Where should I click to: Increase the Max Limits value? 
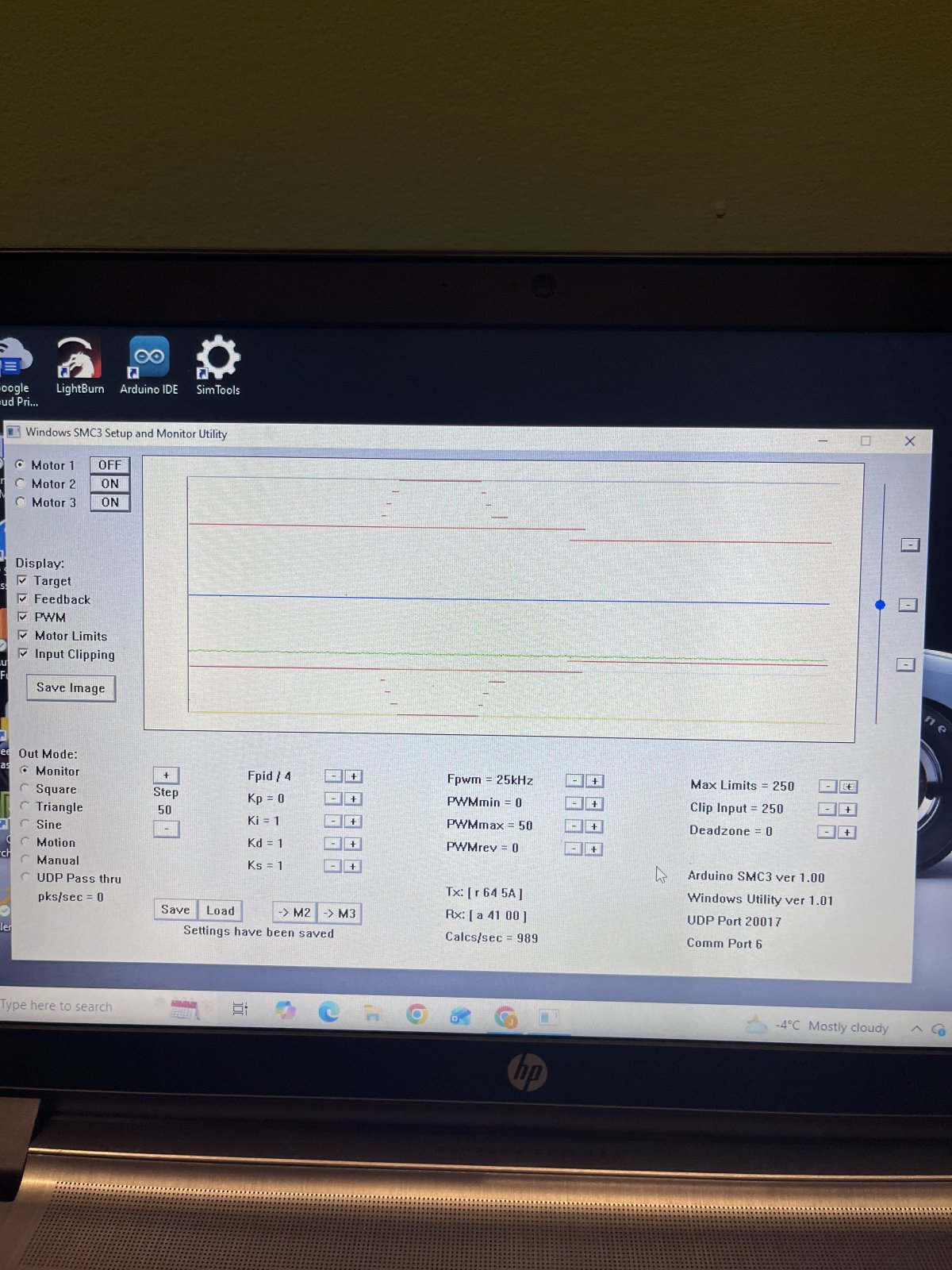[848, 786]
